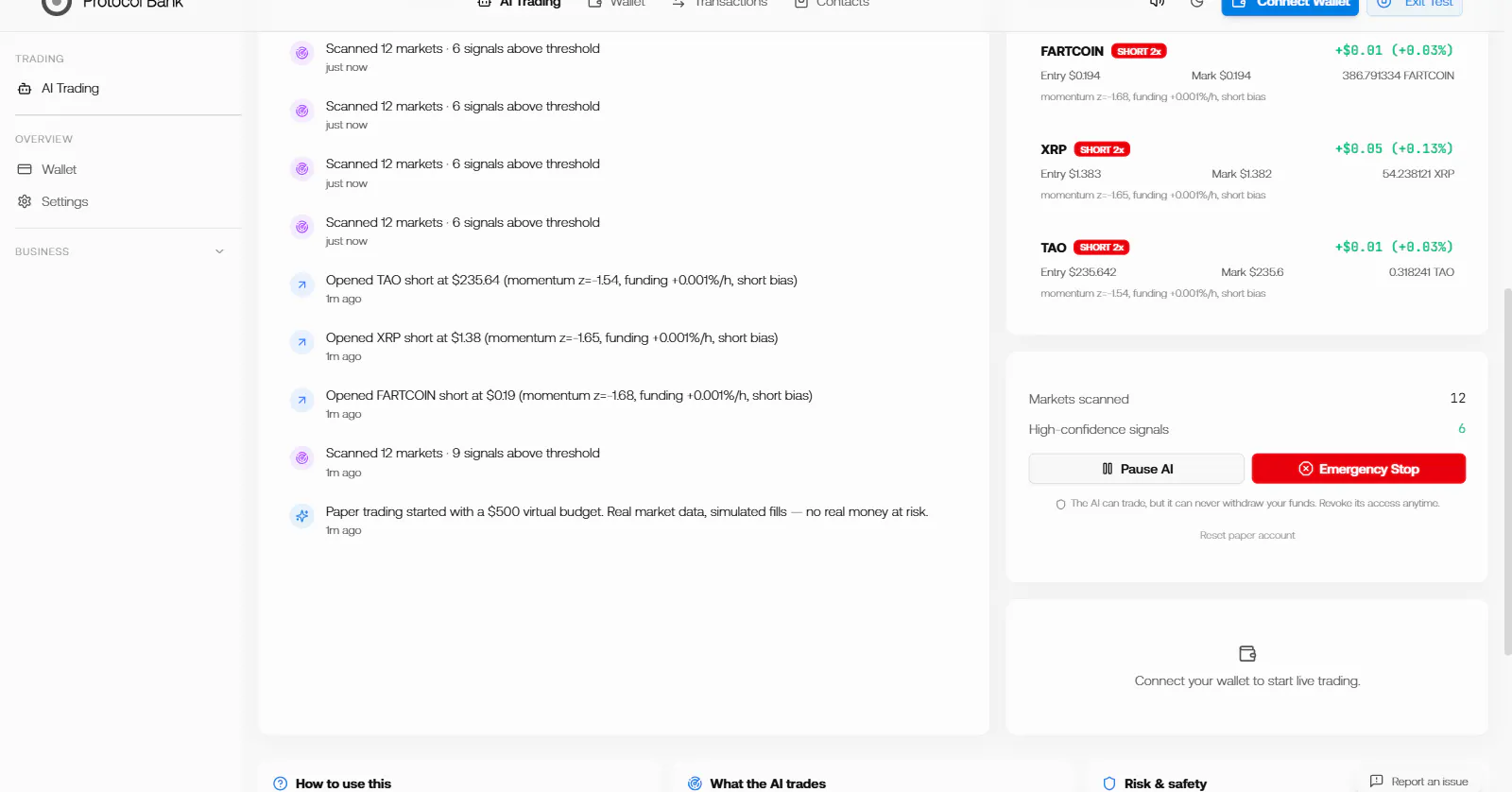Viewport: 1512px width, 792px height.
Task: Click the Risk & safety shield icon
Action: 1109,783
